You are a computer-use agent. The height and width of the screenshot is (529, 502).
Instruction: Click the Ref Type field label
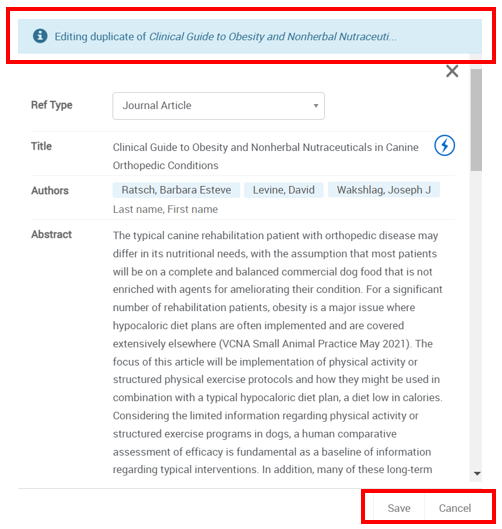[52, 105]
